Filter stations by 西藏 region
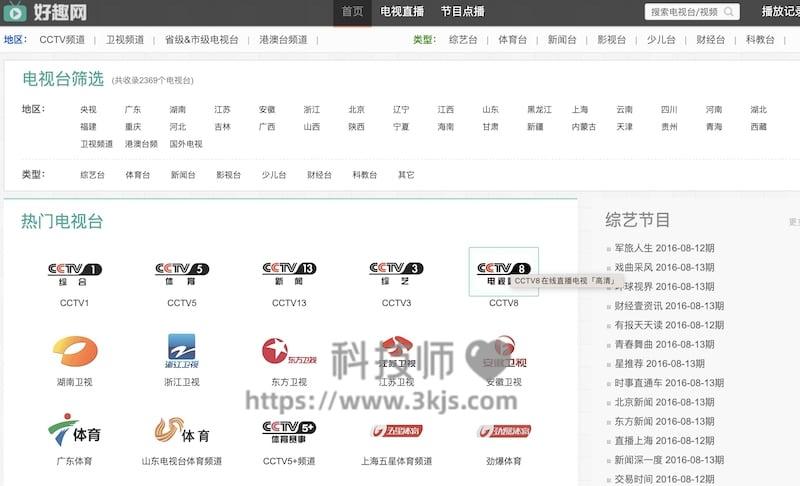 [758, 127]
